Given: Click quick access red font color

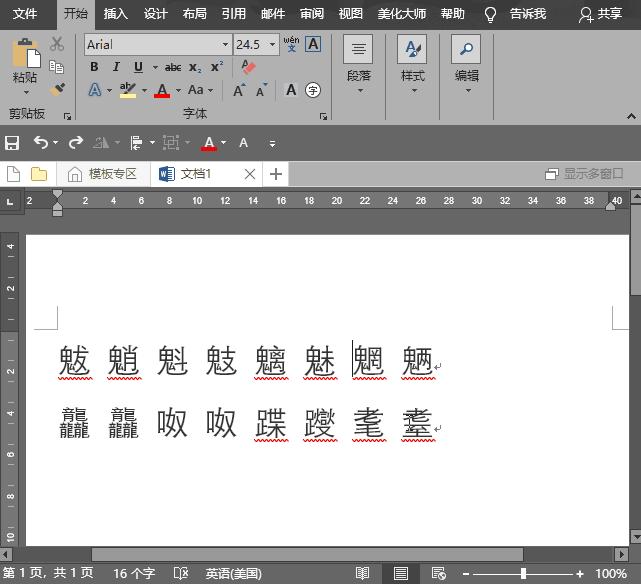Looking at the screenshot, I should point(209,143).
